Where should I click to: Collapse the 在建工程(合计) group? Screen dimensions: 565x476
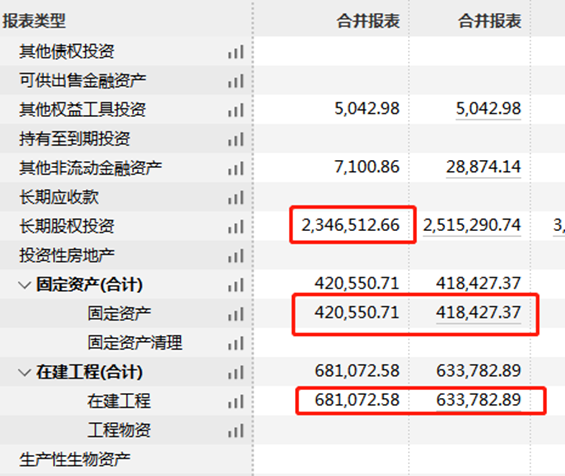click(25, 373)
